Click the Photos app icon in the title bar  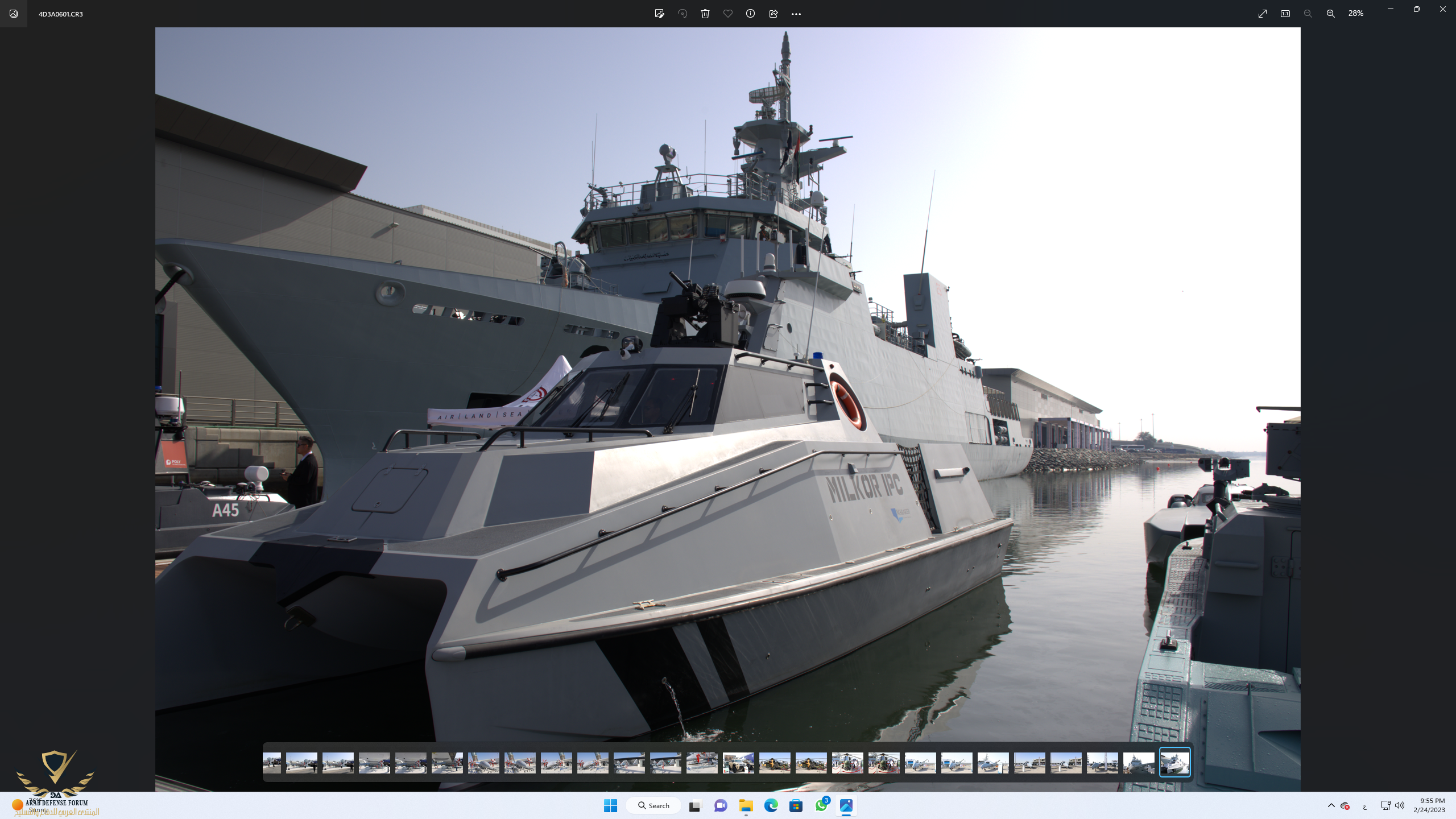[14, 14]
